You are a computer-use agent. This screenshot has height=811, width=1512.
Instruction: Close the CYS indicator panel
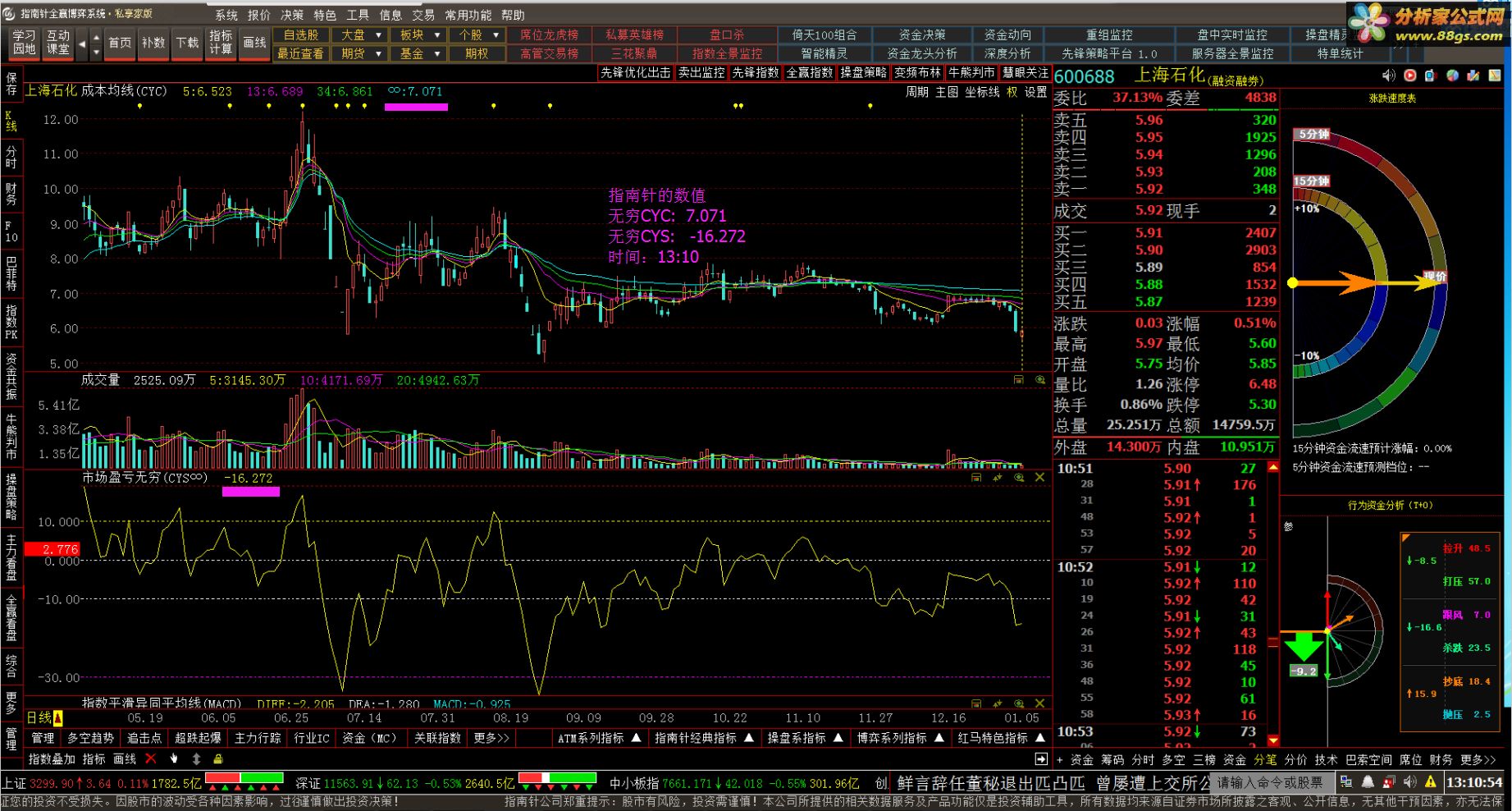click(x=1039, y=477)
